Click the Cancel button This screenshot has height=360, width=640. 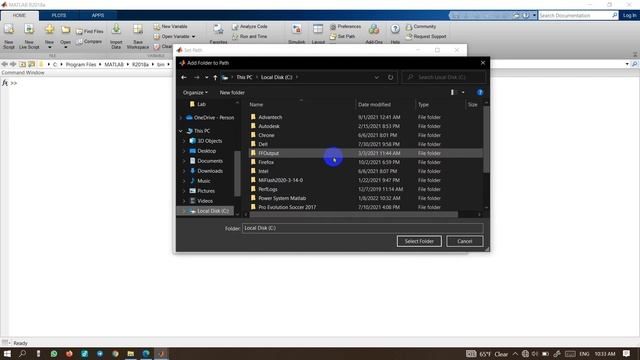464,241
